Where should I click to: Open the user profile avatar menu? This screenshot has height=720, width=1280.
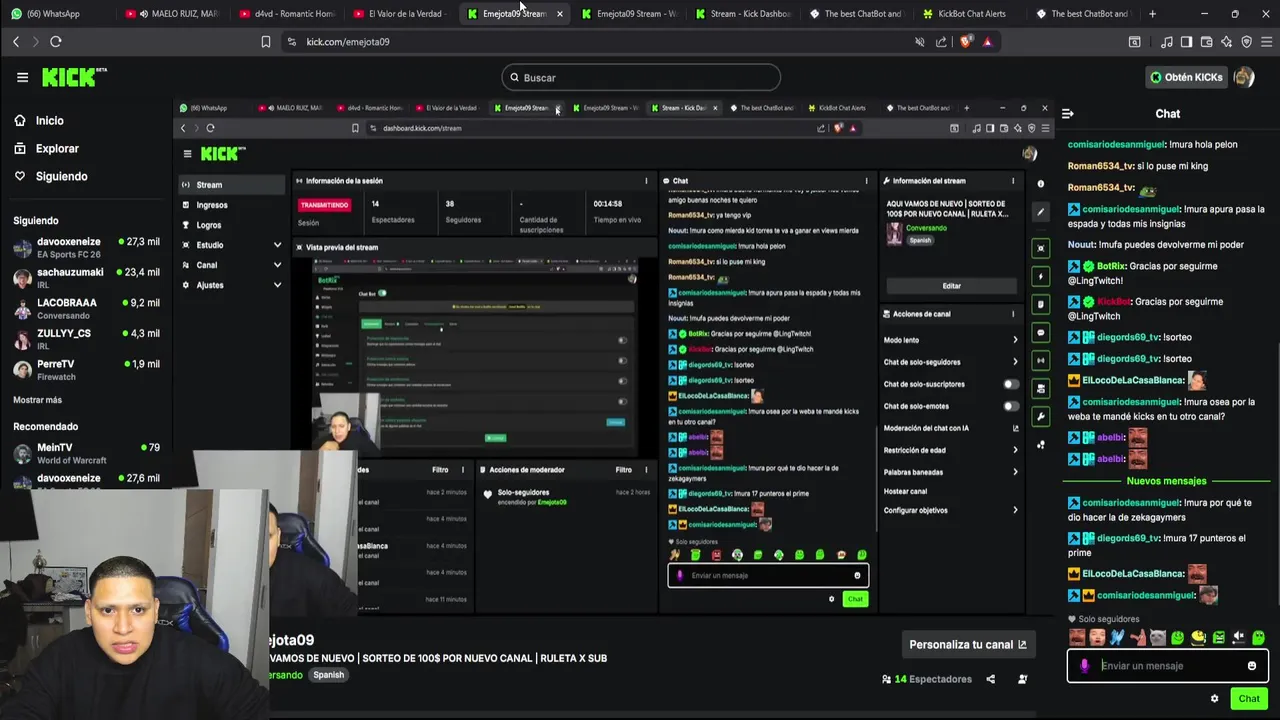(1244, 77)
